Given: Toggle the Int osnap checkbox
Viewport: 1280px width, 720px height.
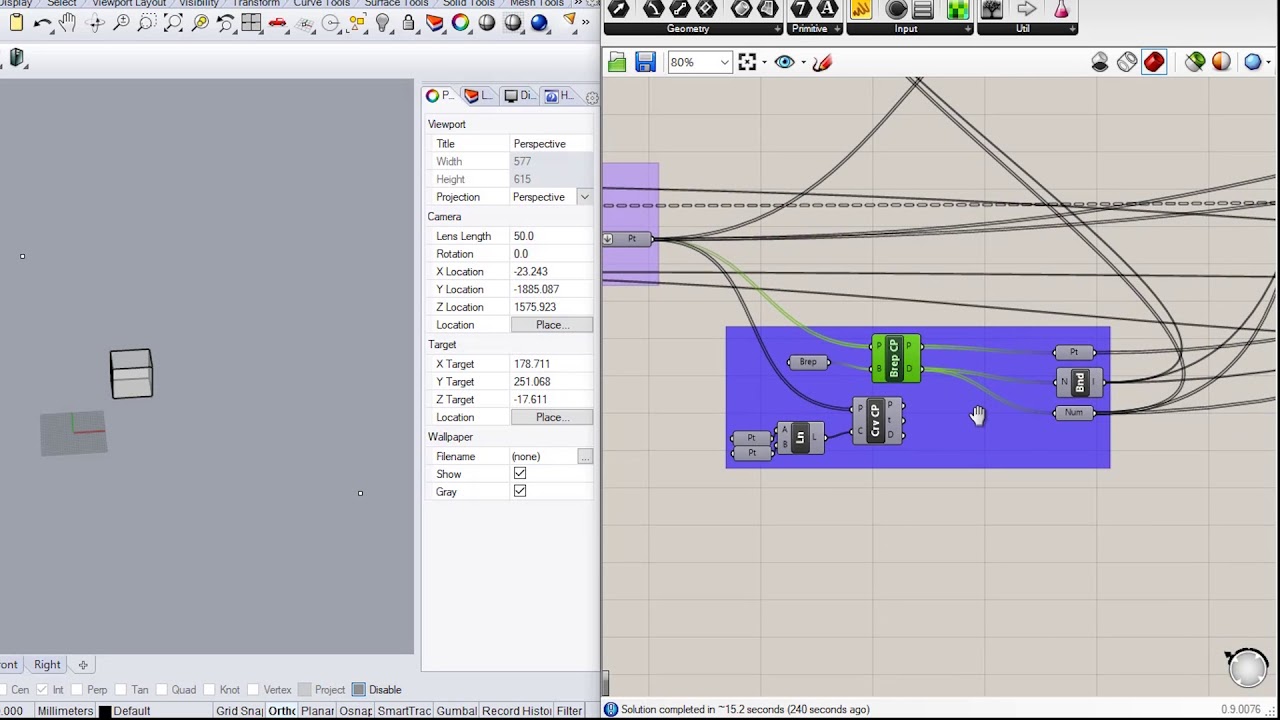Looking at the screenshot, I should 42,690.
